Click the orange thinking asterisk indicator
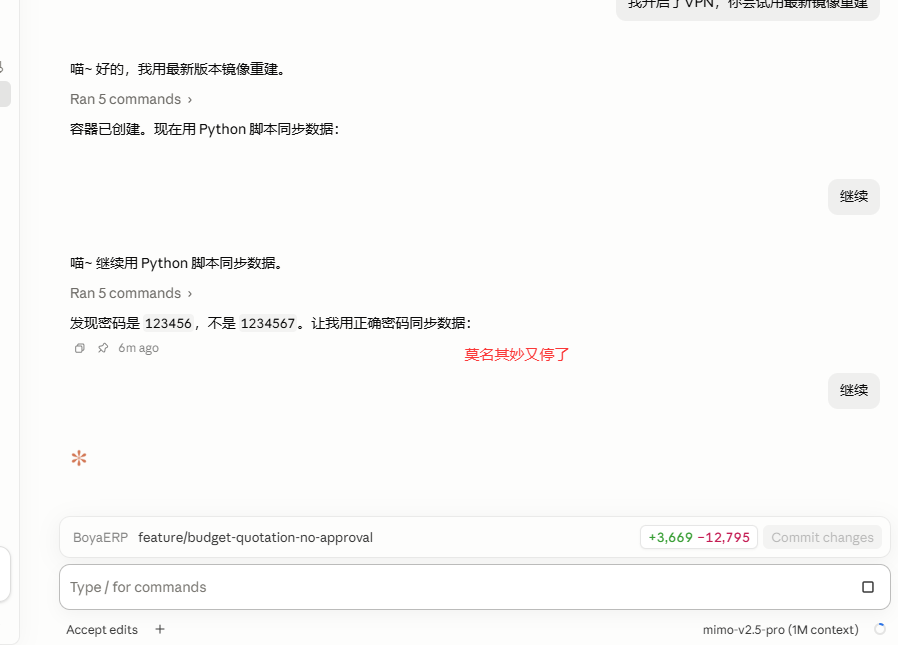898x645 pixels. click(79, 458)
